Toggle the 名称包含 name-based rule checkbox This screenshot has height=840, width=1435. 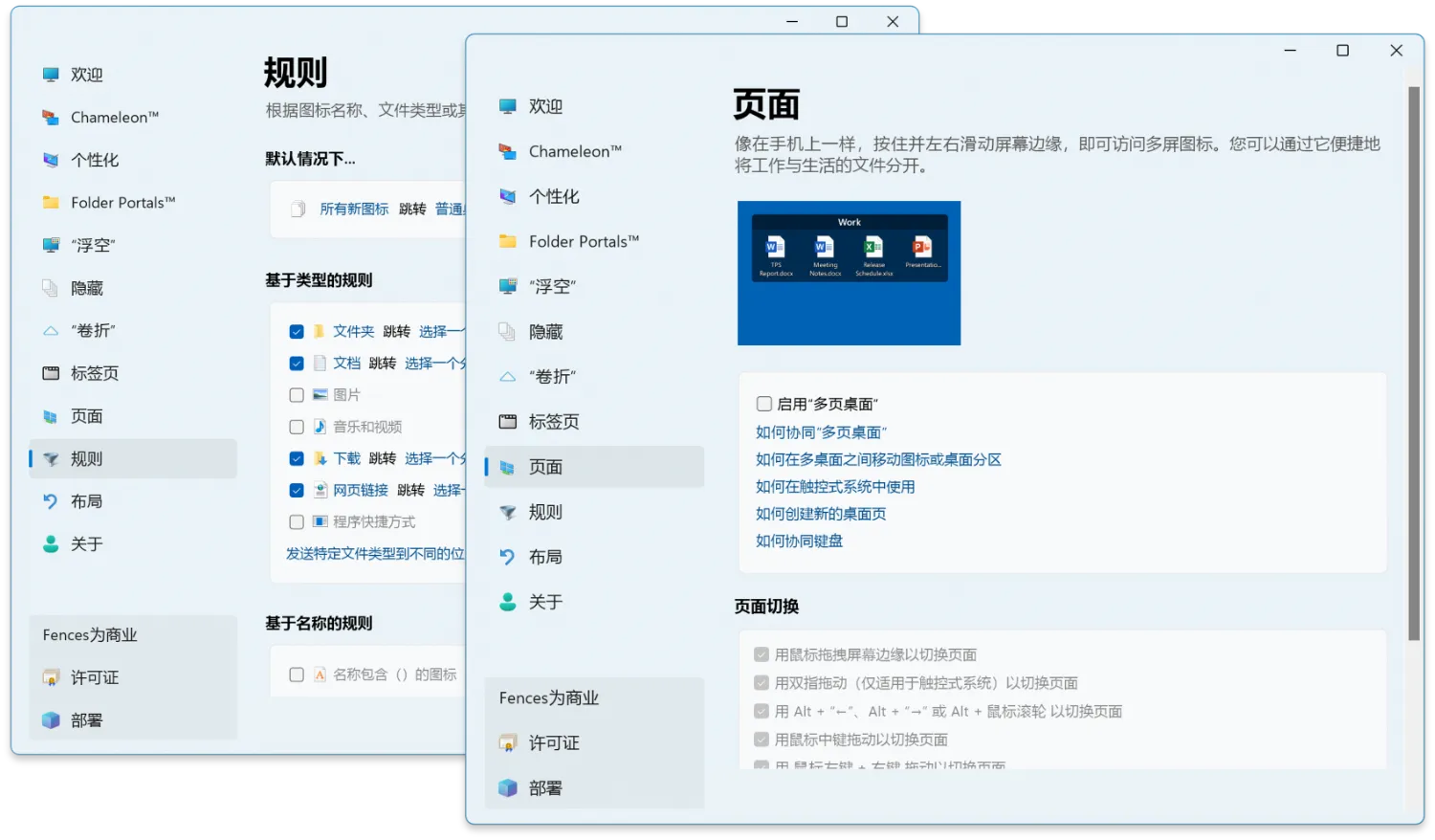[297, 674]
